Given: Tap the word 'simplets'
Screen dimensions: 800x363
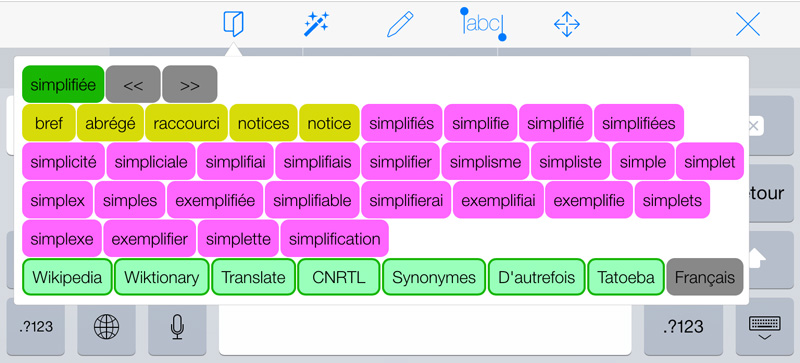Looking at the screenshot, I should pos(672,200).
